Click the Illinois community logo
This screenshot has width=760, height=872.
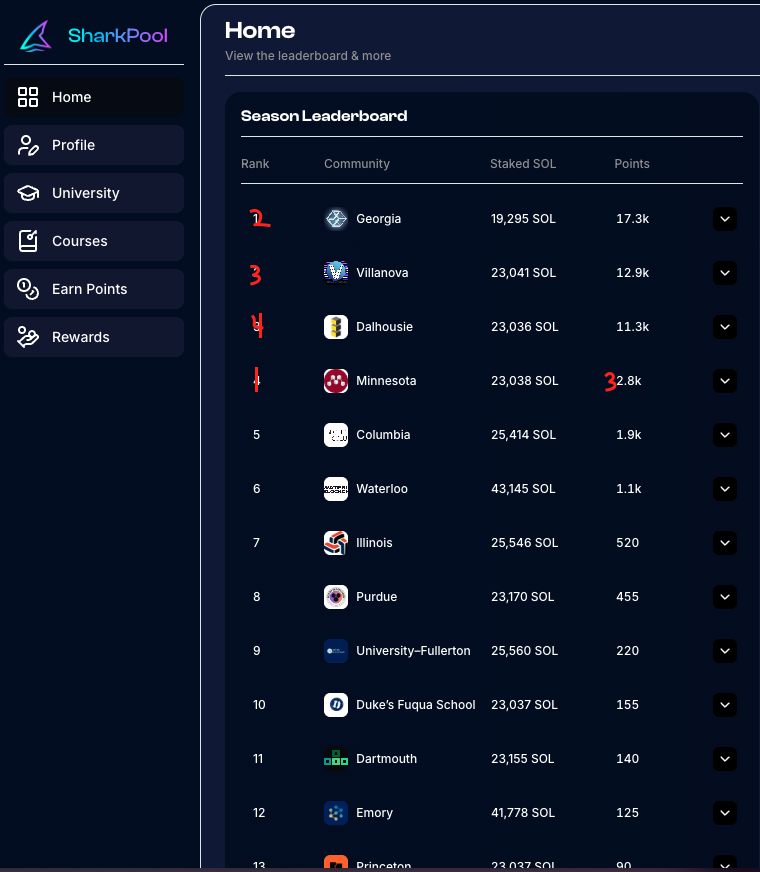336,542
